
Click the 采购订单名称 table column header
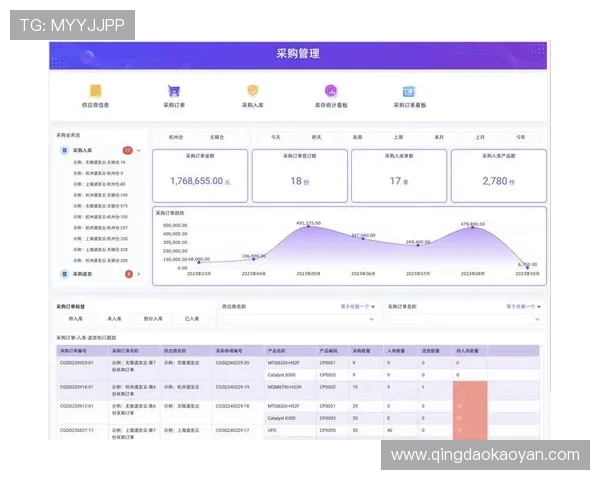coord(134,351)
